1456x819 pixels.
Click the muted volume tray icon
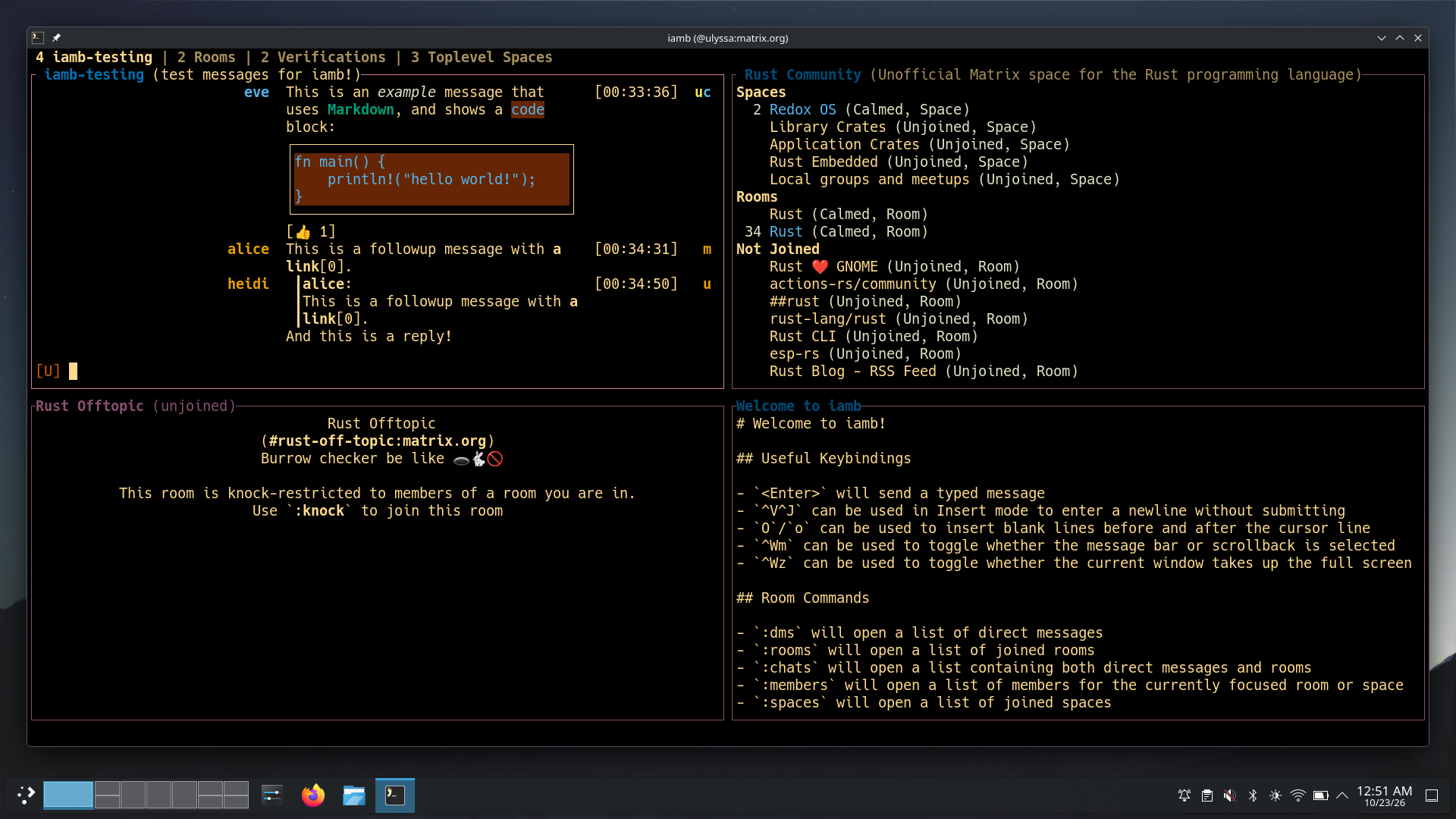1230,795
